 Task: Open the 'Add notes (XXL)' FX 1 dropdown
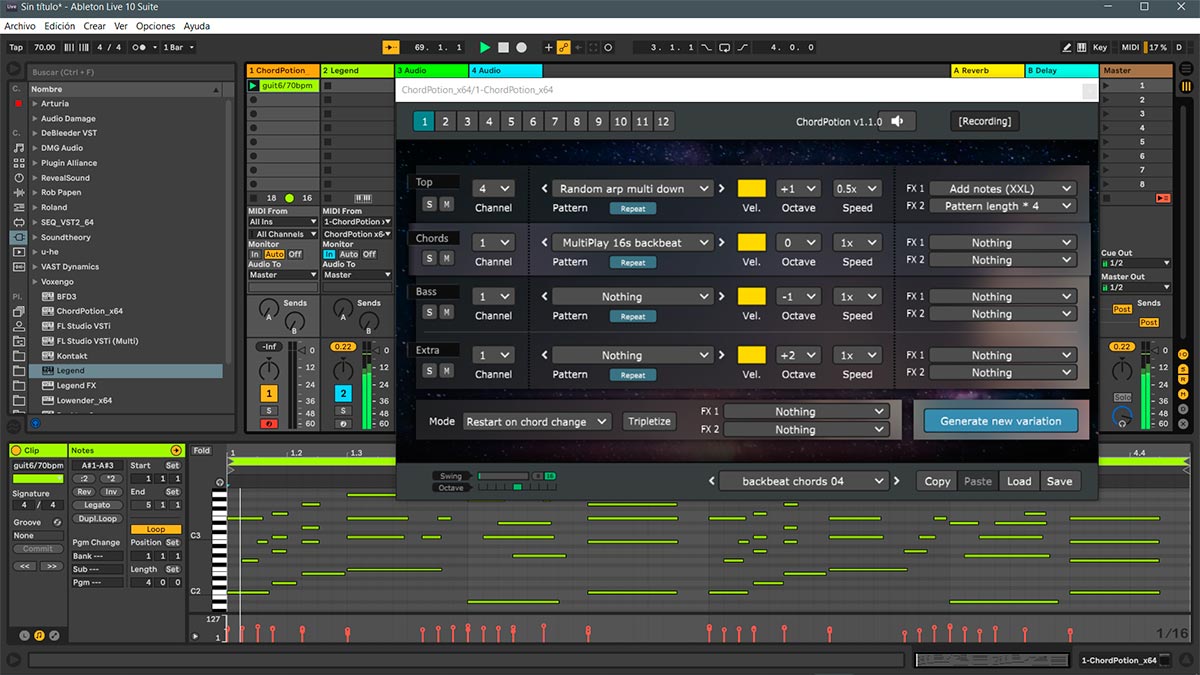(1002, 188)
